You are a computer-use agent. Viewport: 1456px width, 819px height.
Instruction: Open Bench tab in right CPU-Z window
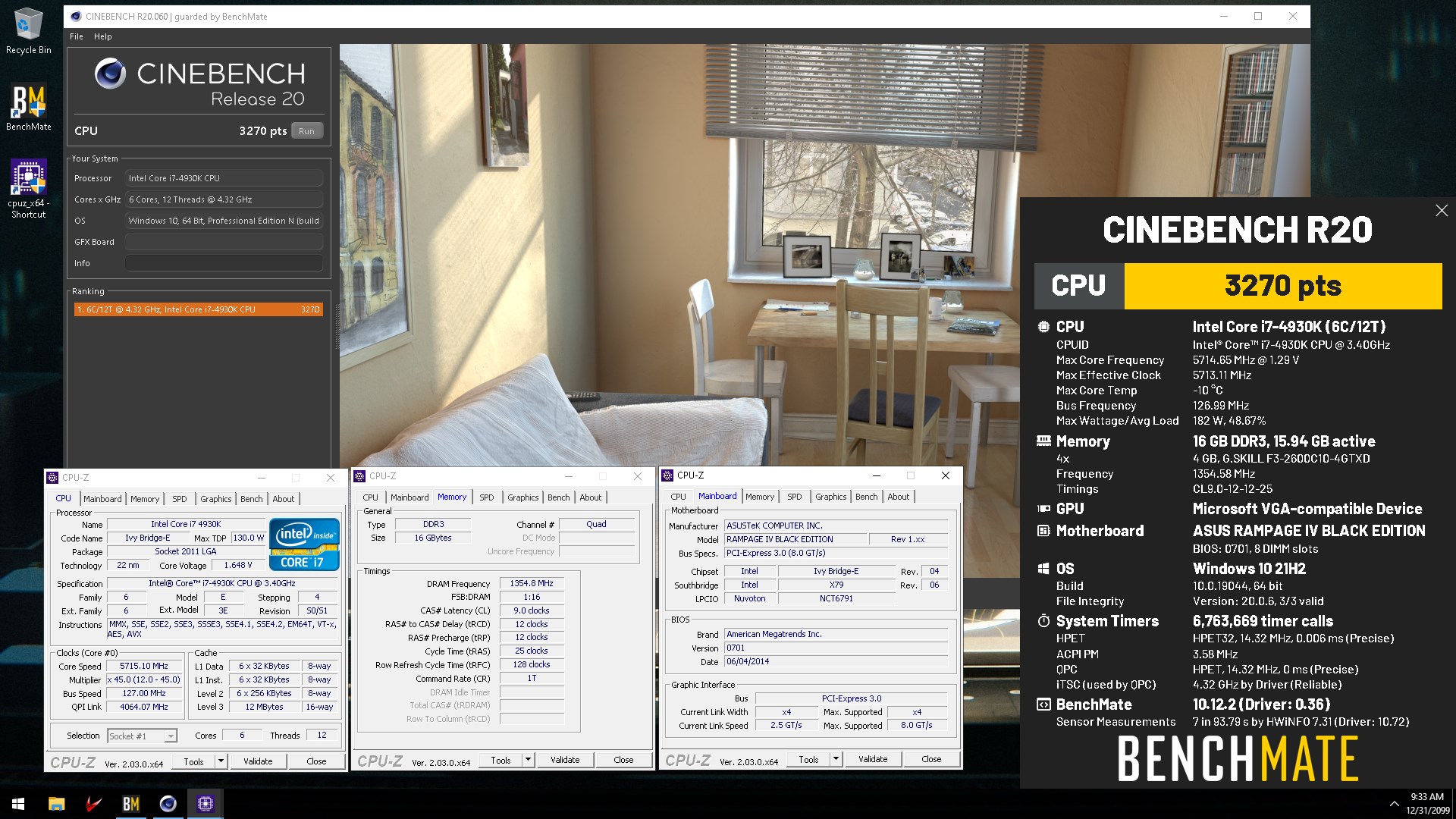pyautogui.click(x=867, y=497)
